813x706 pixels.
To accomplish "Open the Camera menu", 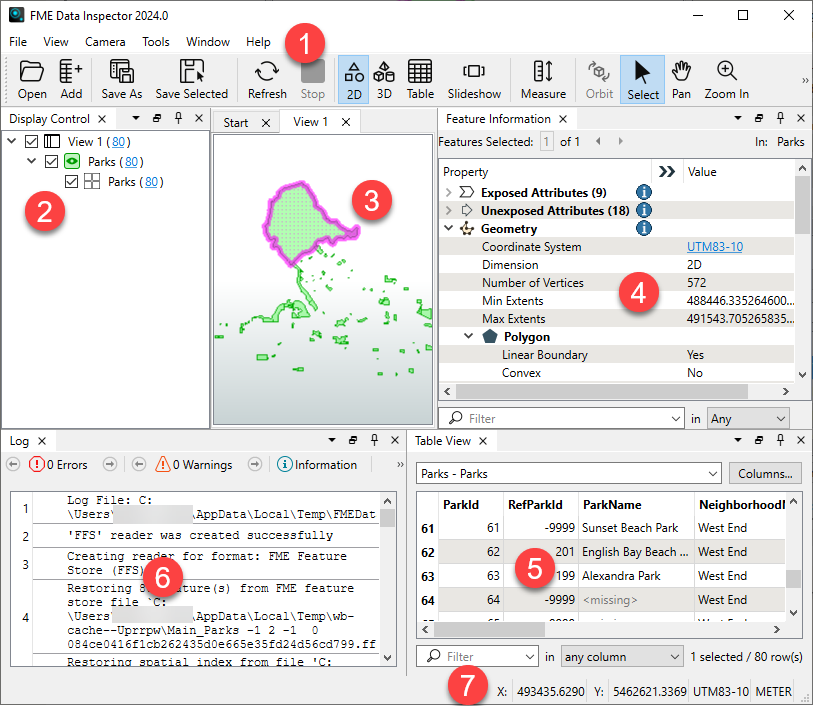I will tap(105, 41).
